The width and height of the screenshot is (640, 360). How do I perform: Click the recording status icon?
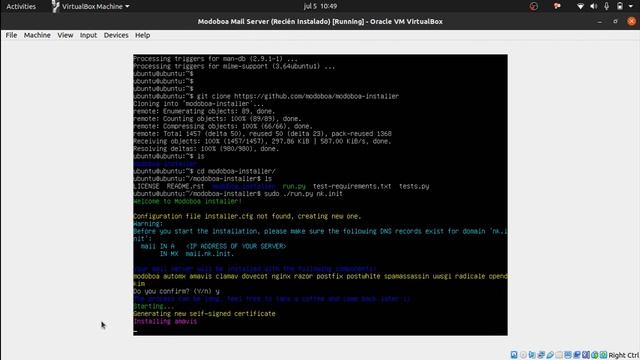pos(577,355)
